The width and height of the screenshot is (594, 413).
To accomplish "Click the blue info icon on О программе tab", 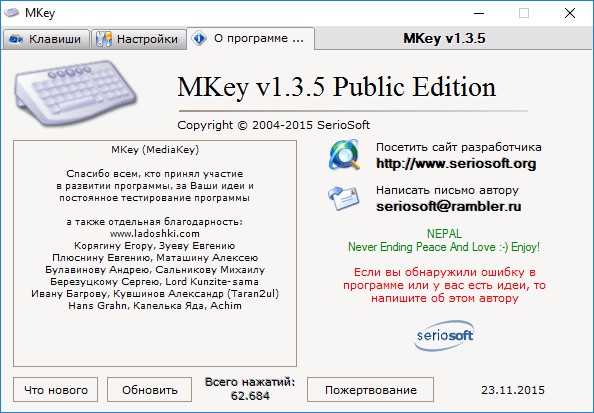I will click(199, 38).
